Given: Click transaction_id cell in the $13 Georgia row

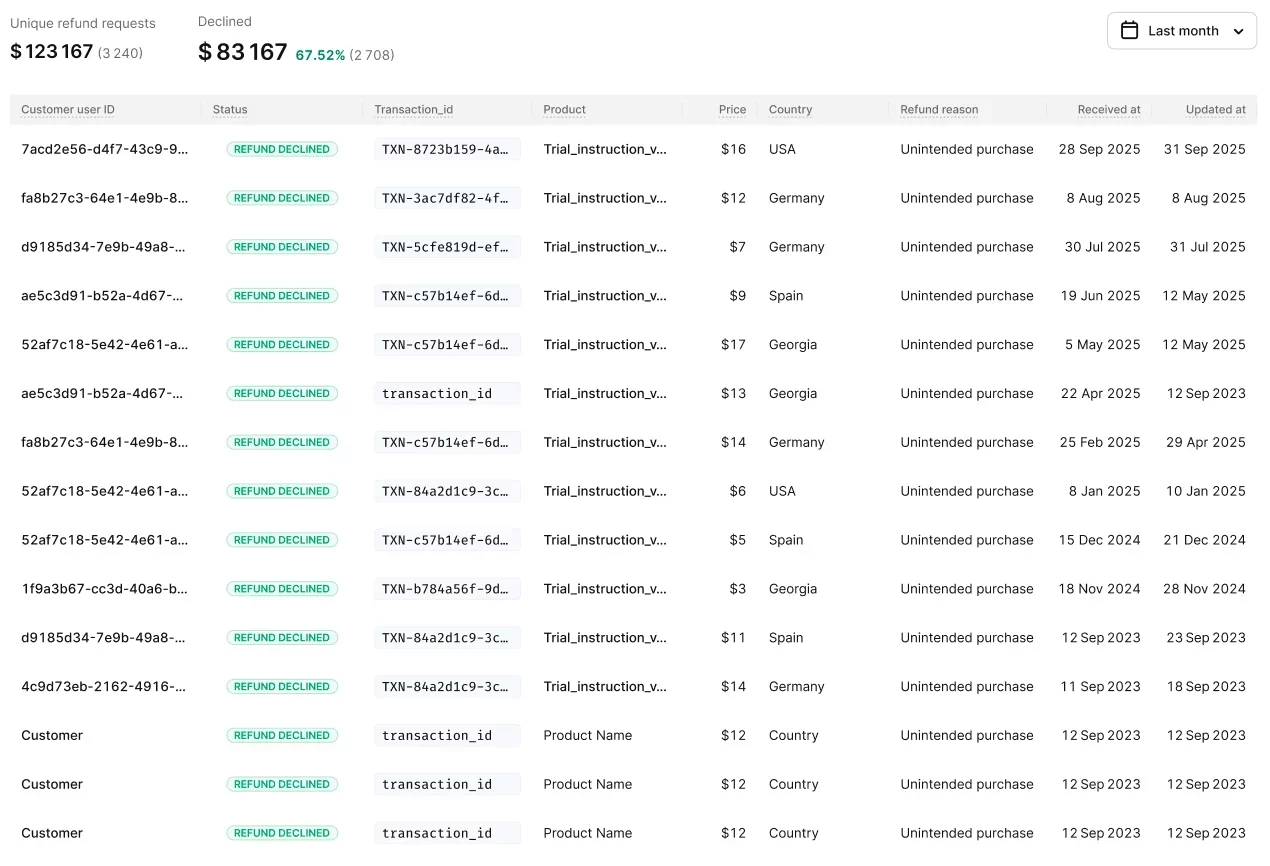Looking at the screenshot, I should (447, 394).
